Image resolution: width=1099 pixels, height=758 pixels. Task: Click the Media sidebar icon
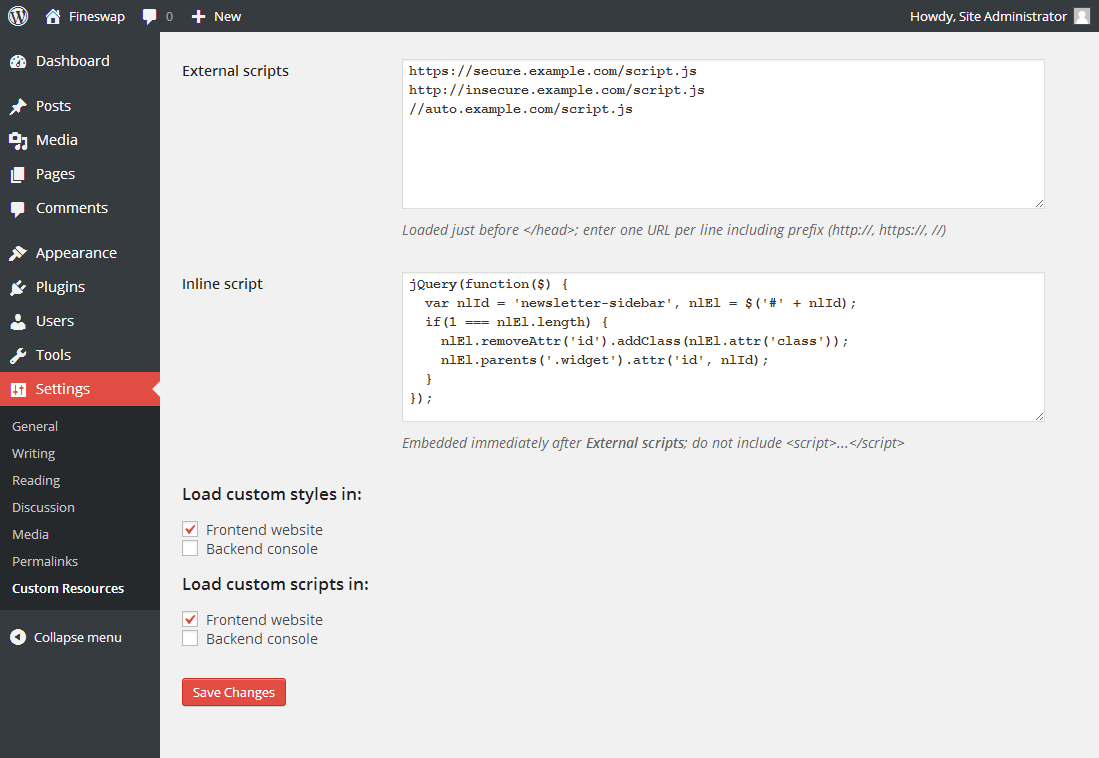point(18,141)
